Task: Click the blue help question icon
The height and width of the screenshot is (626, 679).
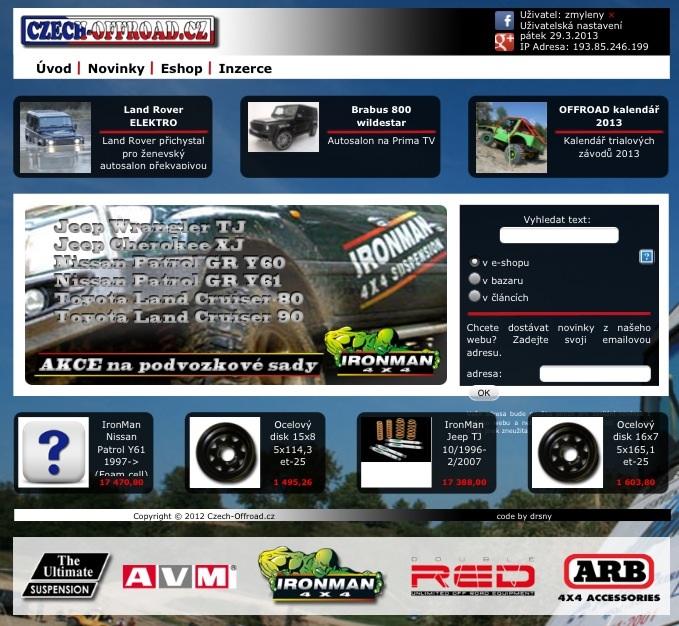Action: coord(646,257)
